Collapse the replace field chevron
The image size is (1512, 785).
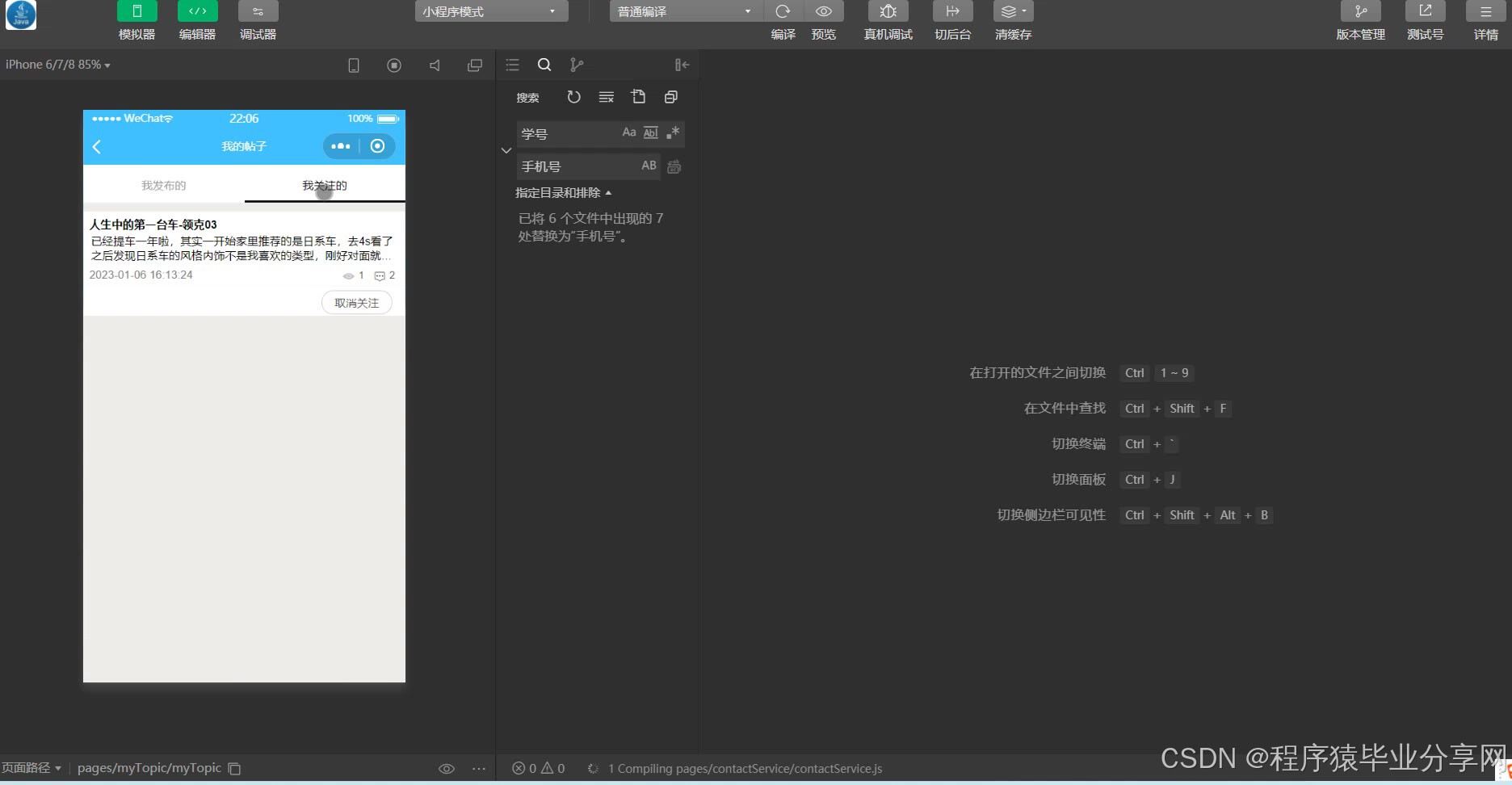(x=506, y=150)
